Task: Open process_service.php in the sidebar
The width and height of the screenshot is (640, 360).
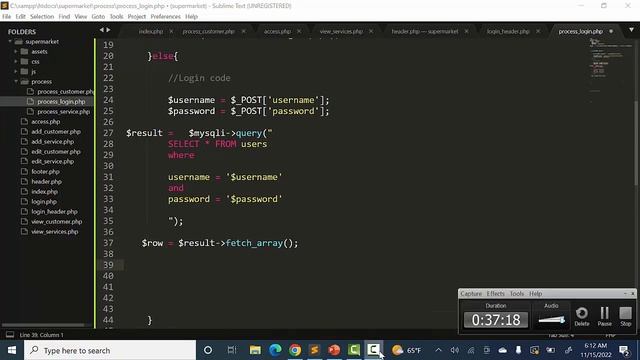Action: 63,111
